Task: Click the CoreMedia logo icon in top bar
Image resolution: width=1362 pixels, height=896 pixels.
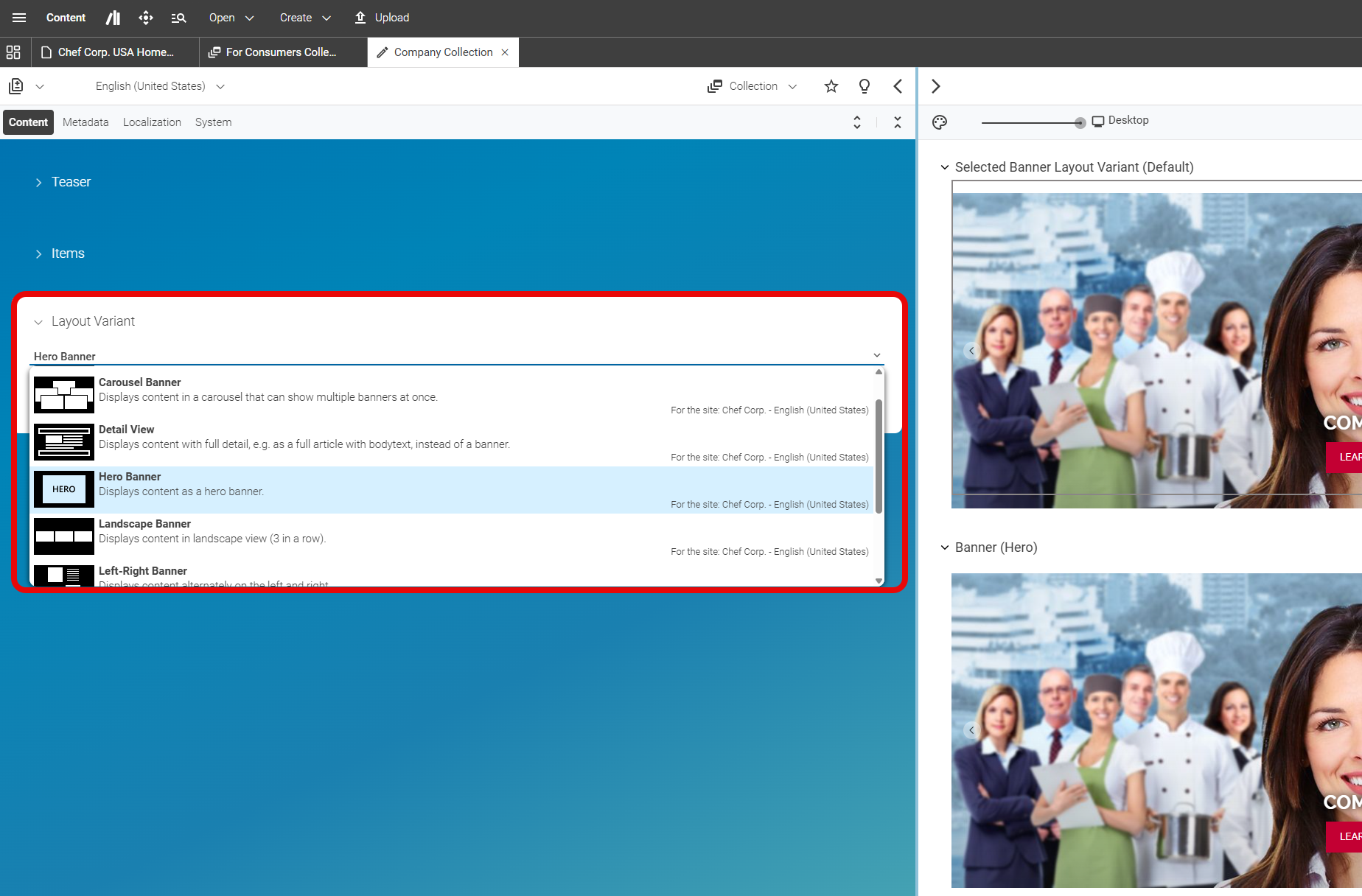Action: [x=113, y=18]
